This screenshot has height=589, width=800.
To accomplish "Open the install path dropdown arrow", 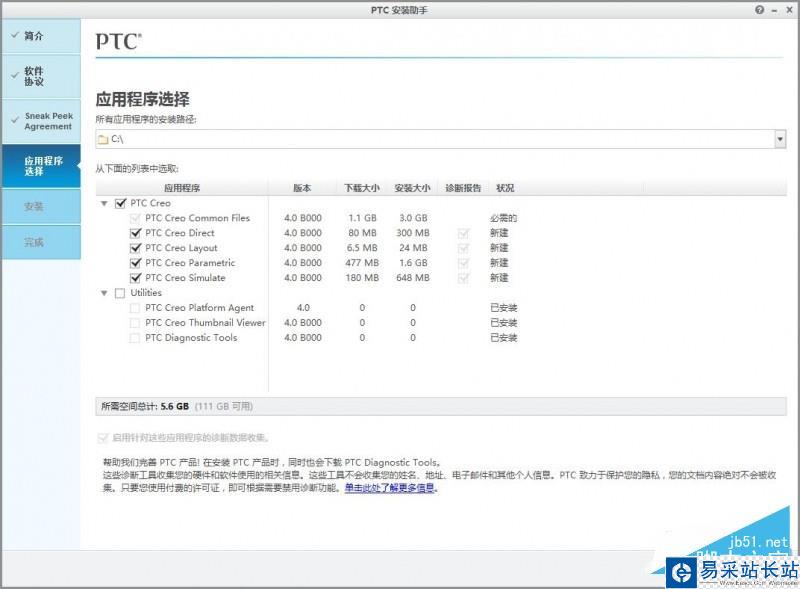I will pyautogui.click(x=780, y=139).
